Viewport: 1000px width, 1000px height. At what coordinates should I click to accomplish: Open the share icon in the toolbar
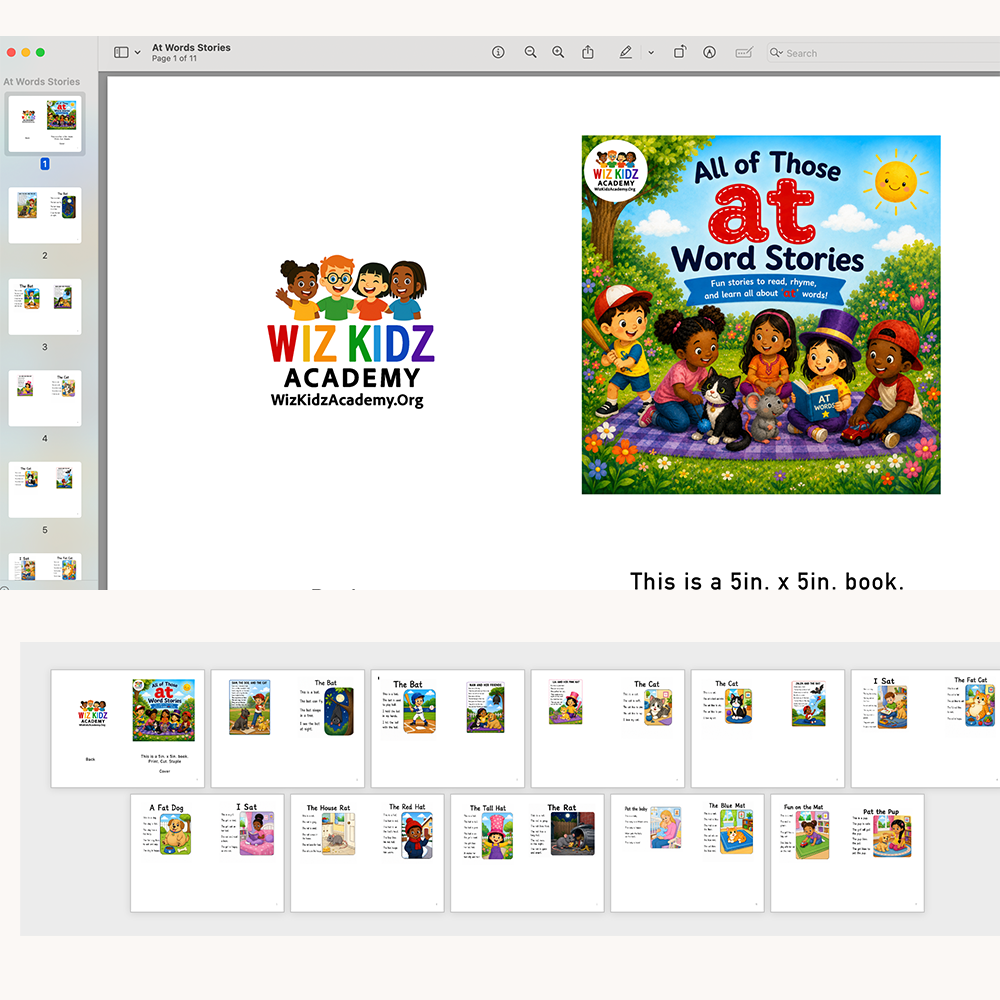point(588,52)
